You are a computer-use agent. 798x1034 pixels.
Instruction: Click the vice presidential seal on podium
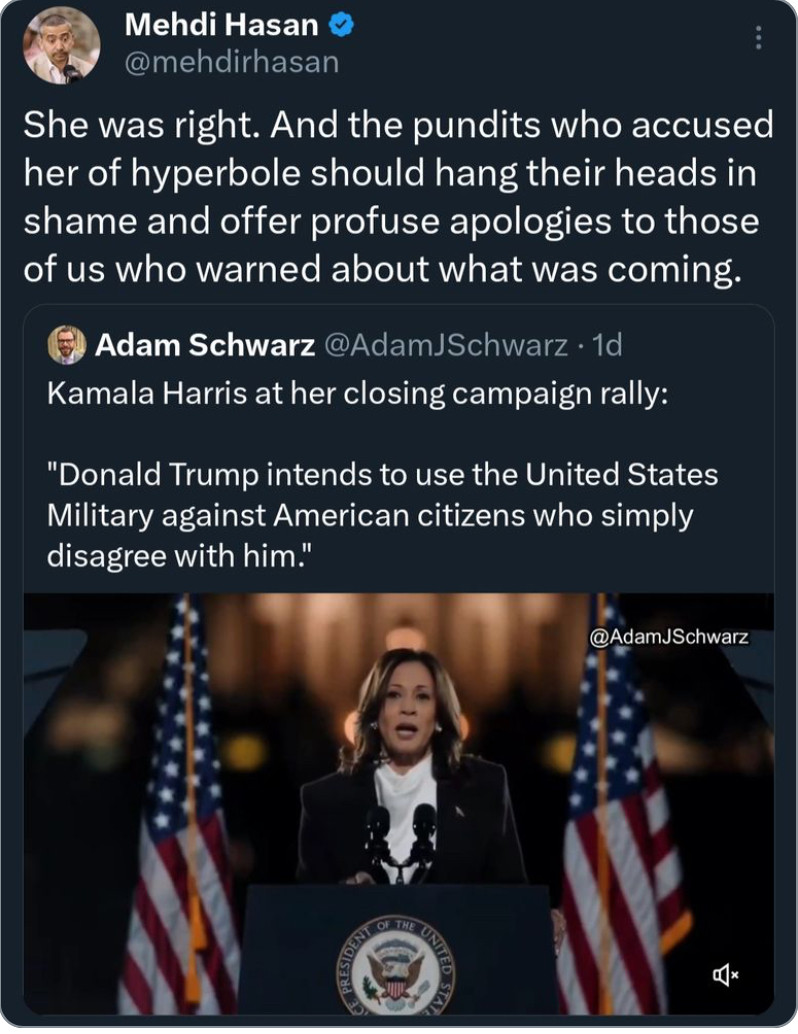396,968
